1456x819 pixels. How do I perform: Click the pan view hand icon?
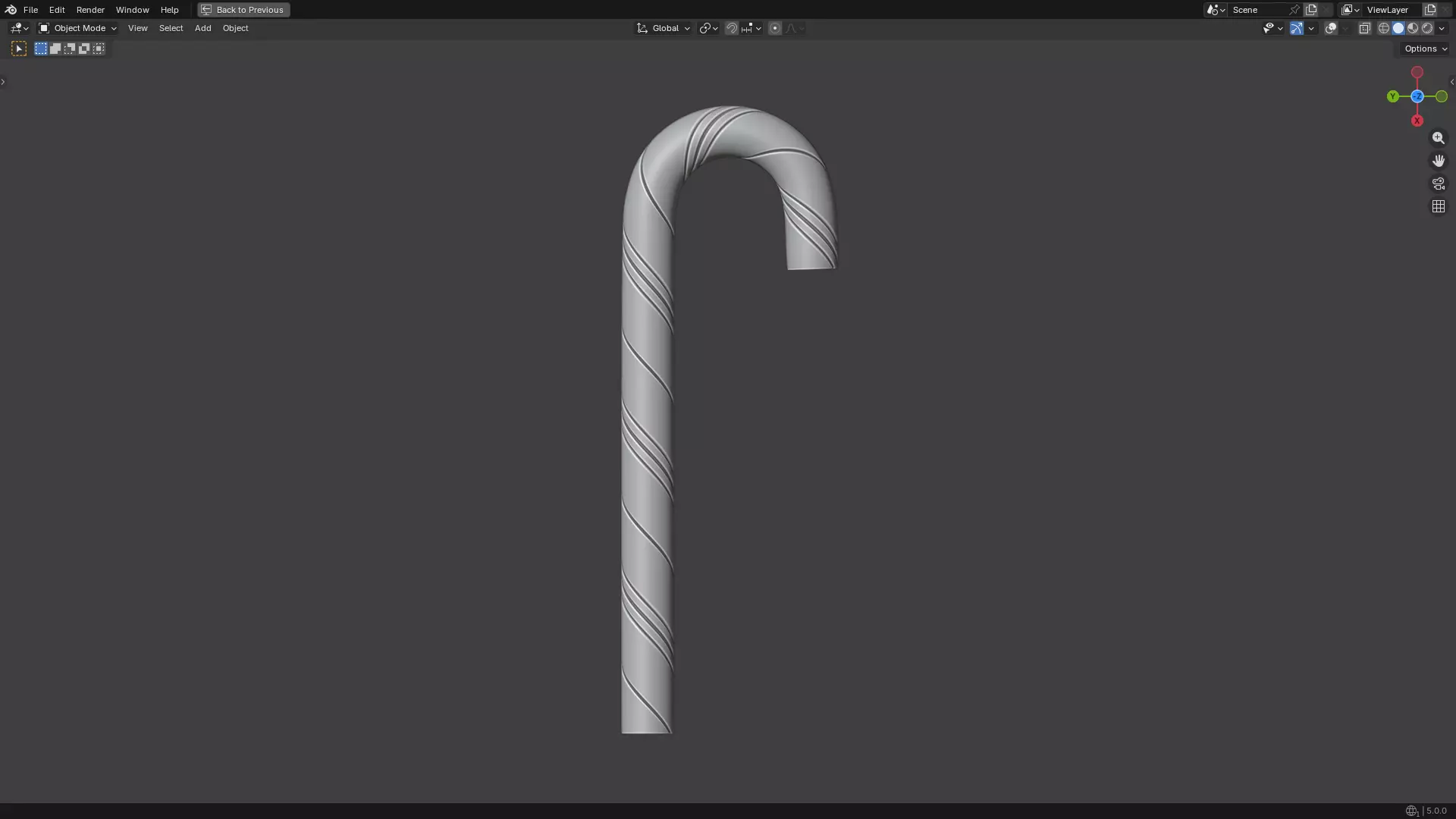point(1438,161)
